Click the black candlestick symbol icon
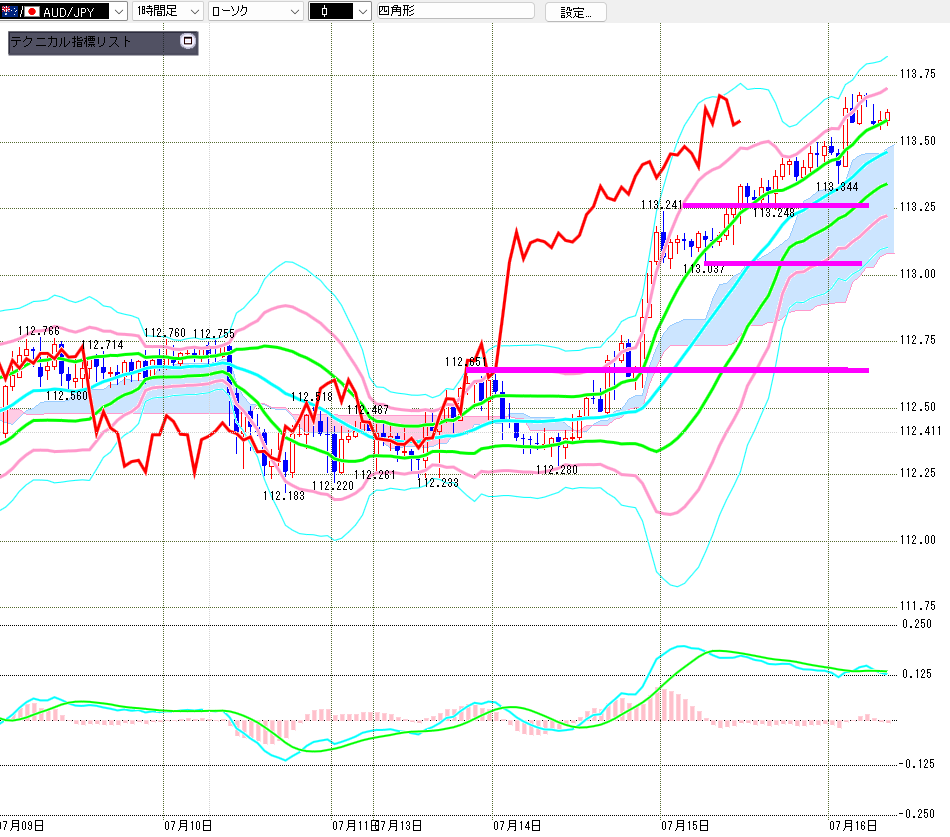 click(x=324, y=11)
